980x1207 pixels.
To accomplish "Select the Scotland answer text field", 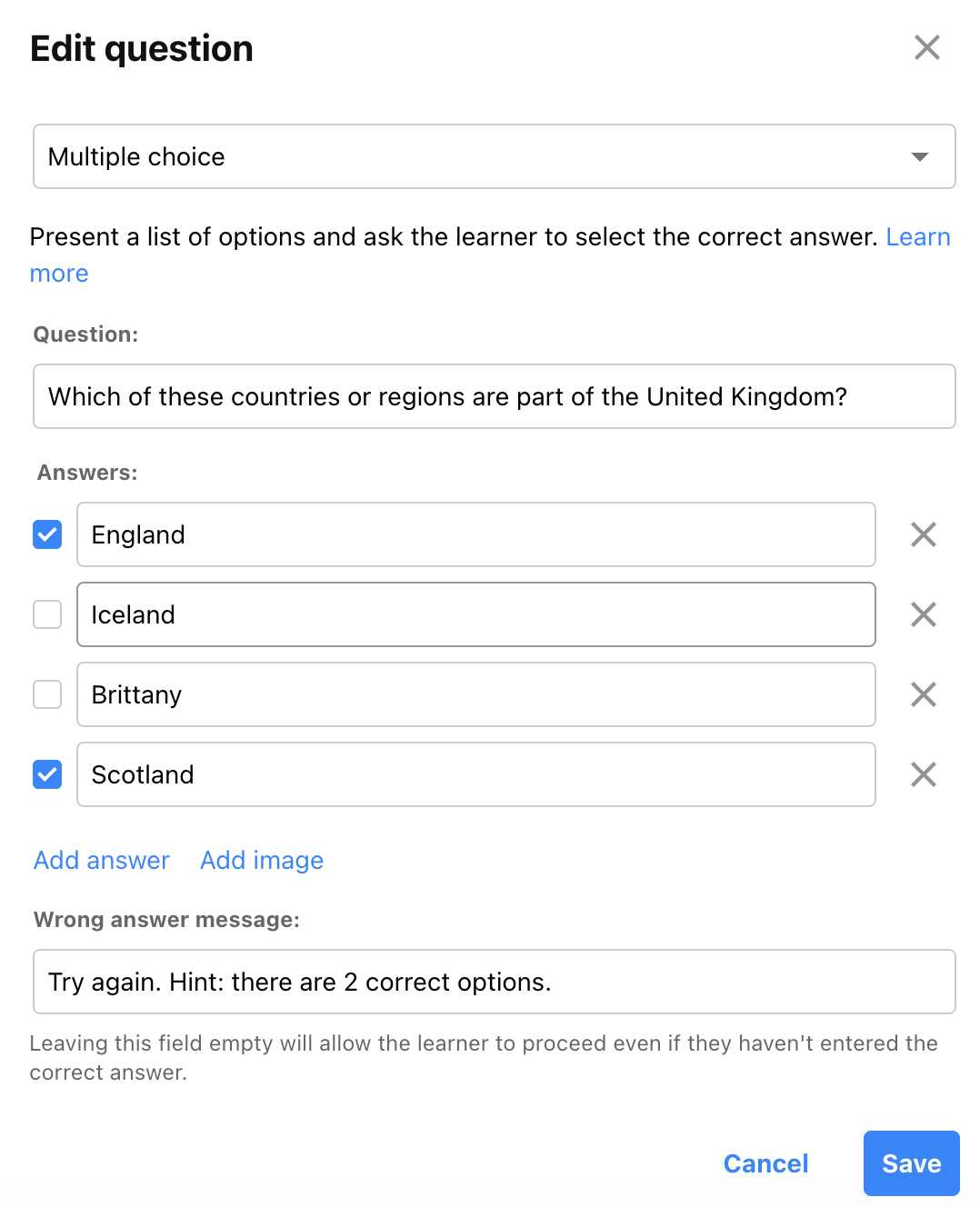I will pyautogui.click(x=476, y=774).
